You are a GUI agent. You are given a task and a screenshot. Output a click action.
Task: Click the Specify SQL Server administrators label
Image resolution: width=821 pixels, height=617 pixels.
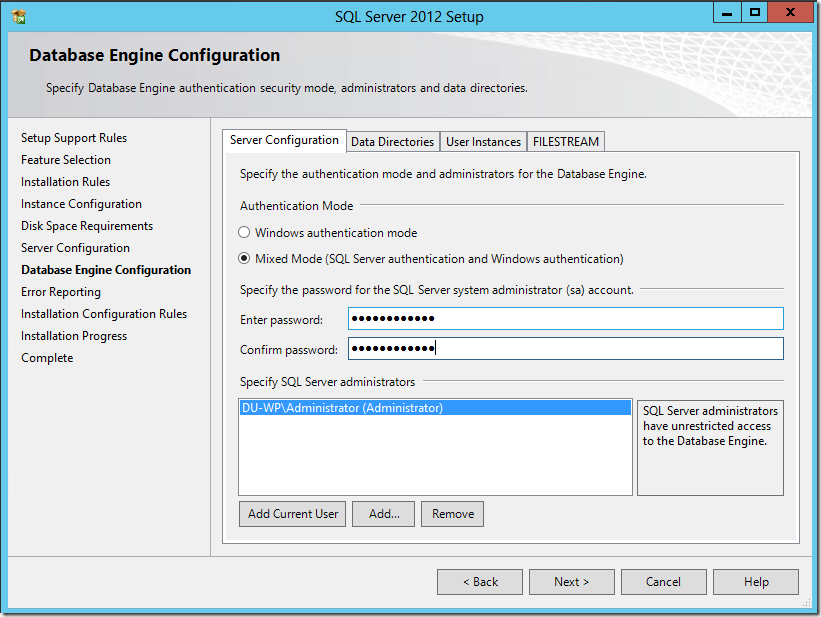pos(327,382)
